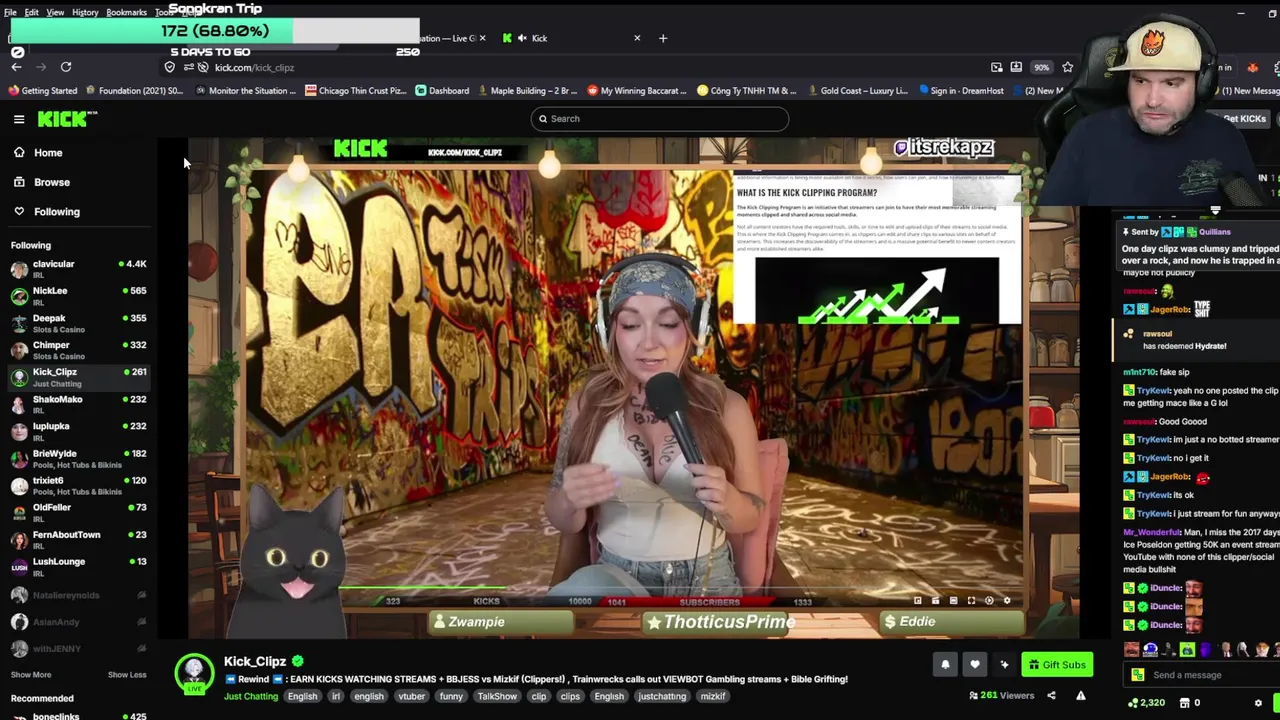Open the browser File menu
The width and height of the screenshot is (1280, 720).
coord(10,12)
